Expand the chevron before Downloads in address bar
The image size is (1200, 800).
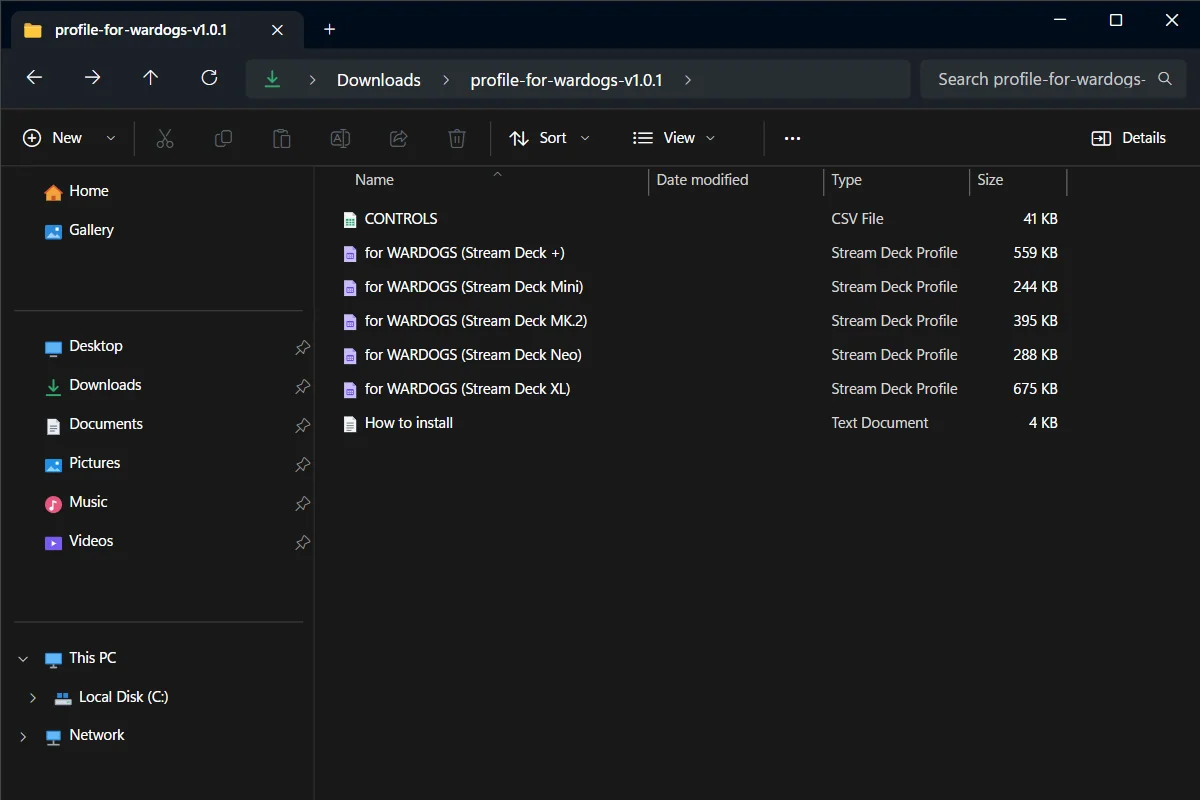[x=313, y=80]
